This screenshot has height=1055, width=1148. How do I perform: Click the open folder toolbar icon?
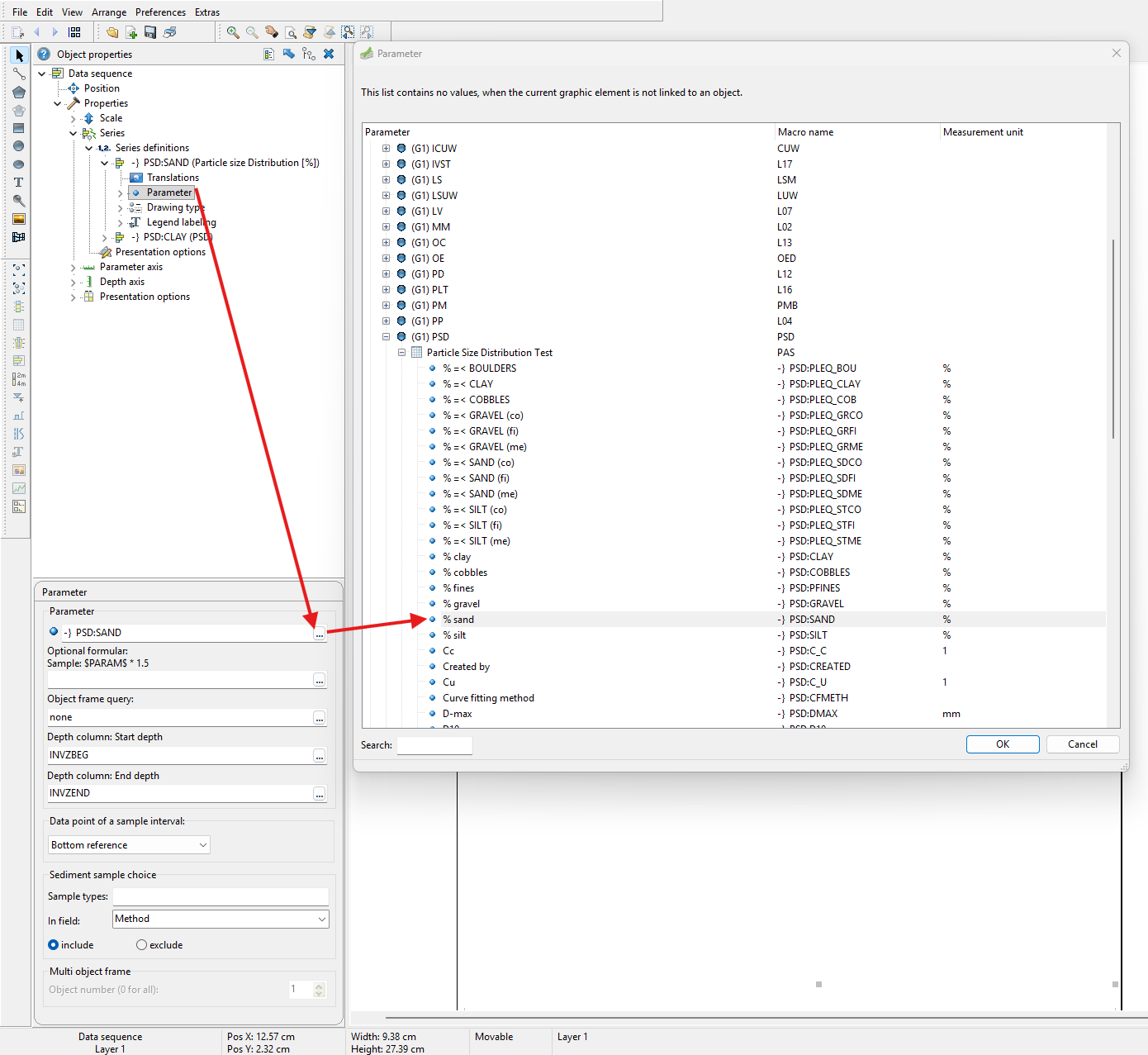pyautogui.click(x=112, y=32)
